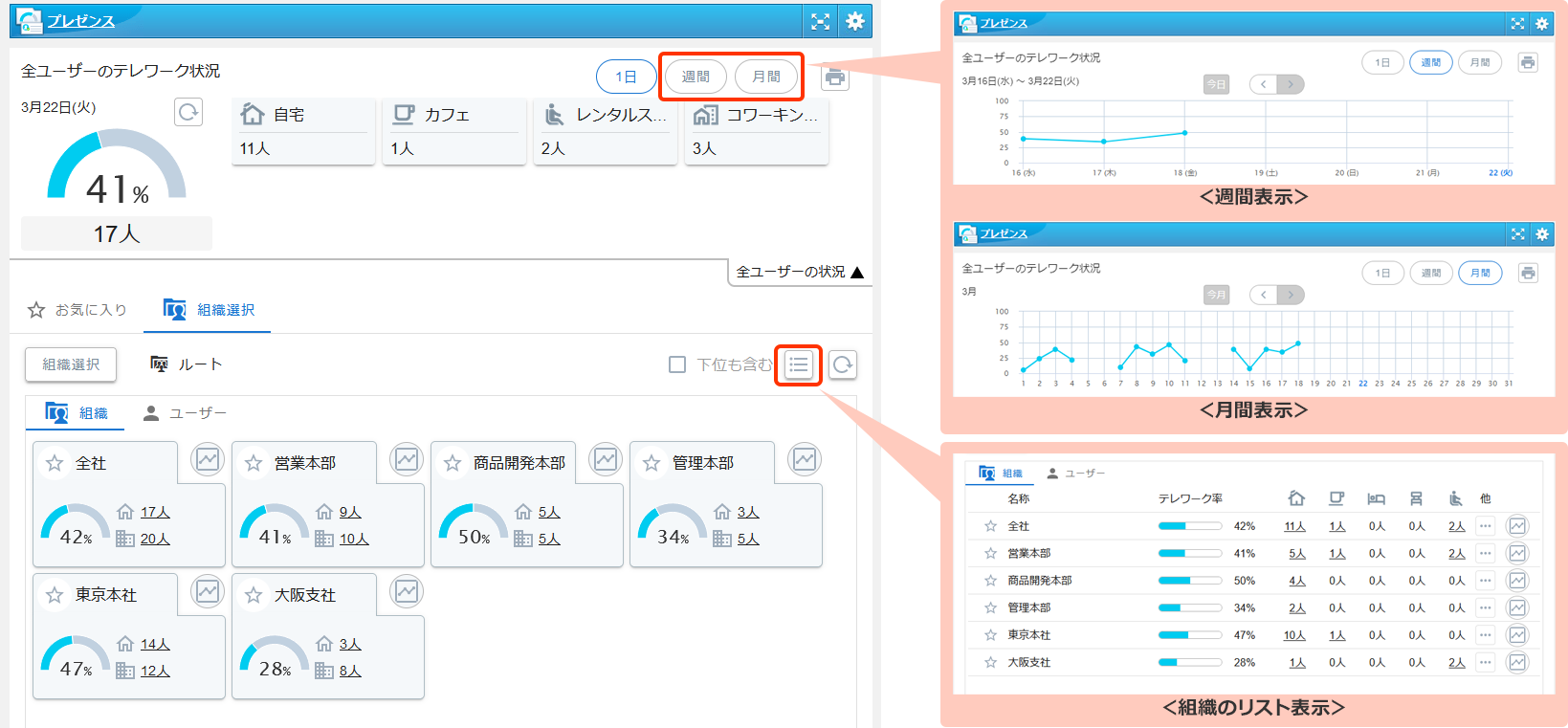Image resolution: width=1568 pixels, height=728 pixels.
Task: Click the 組織選択 button above ルート
Action: (71, 364)
